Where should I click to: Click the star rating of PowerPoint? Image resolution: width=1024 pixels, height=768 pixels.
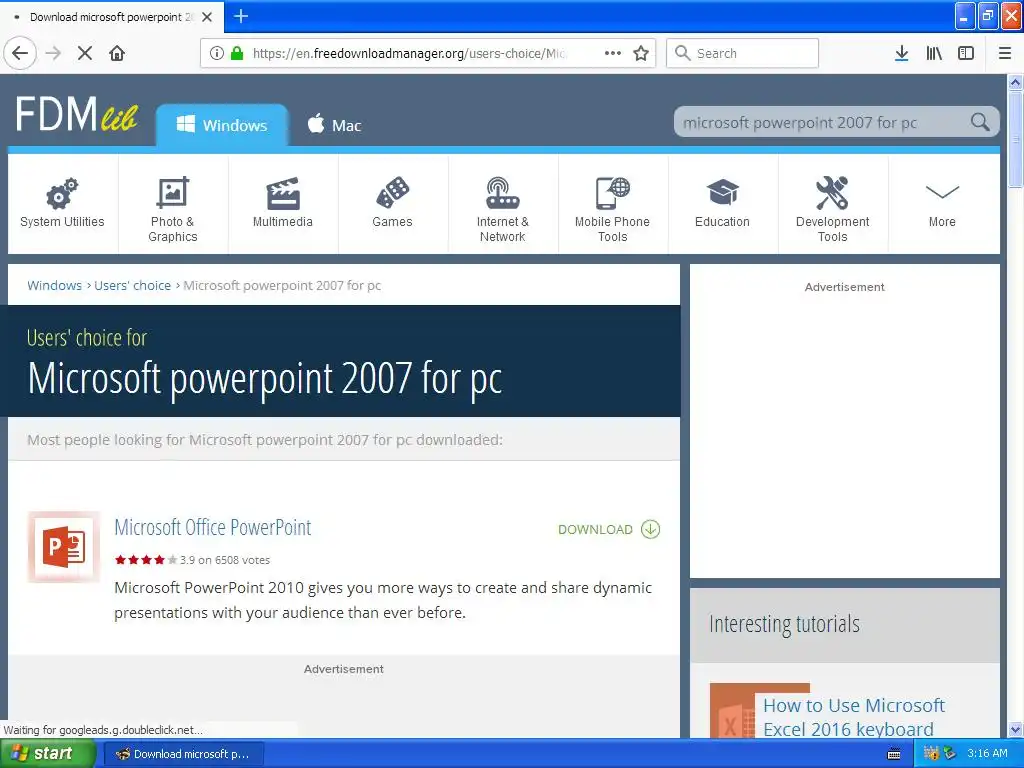(146, 560)
